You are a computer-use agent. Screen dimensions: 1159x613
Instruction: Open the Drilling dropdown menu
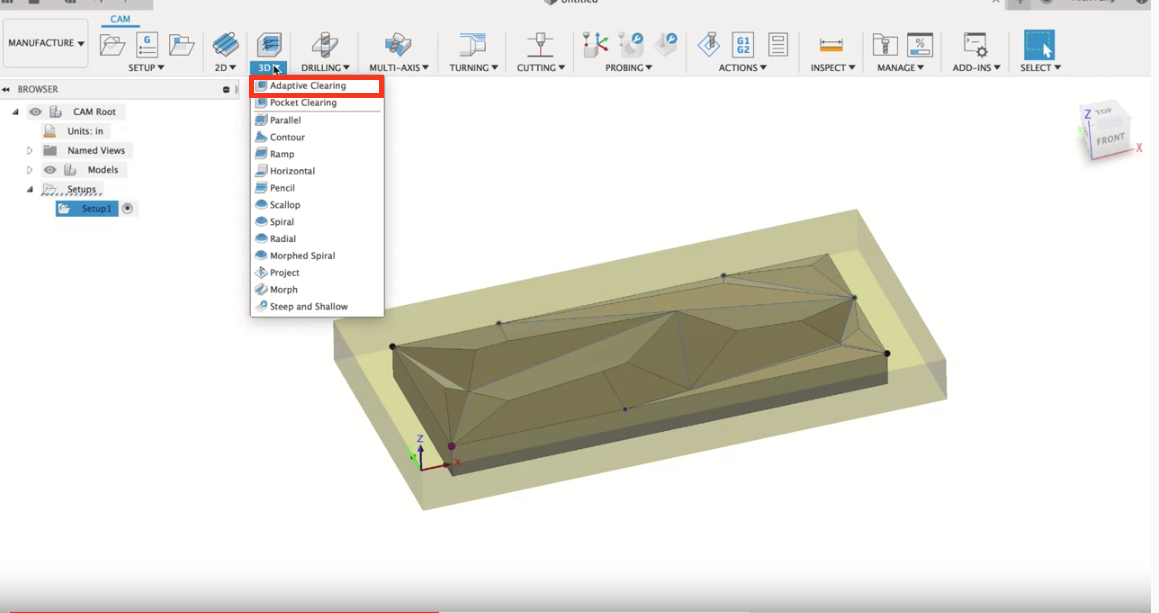click(x=324, y=67)
